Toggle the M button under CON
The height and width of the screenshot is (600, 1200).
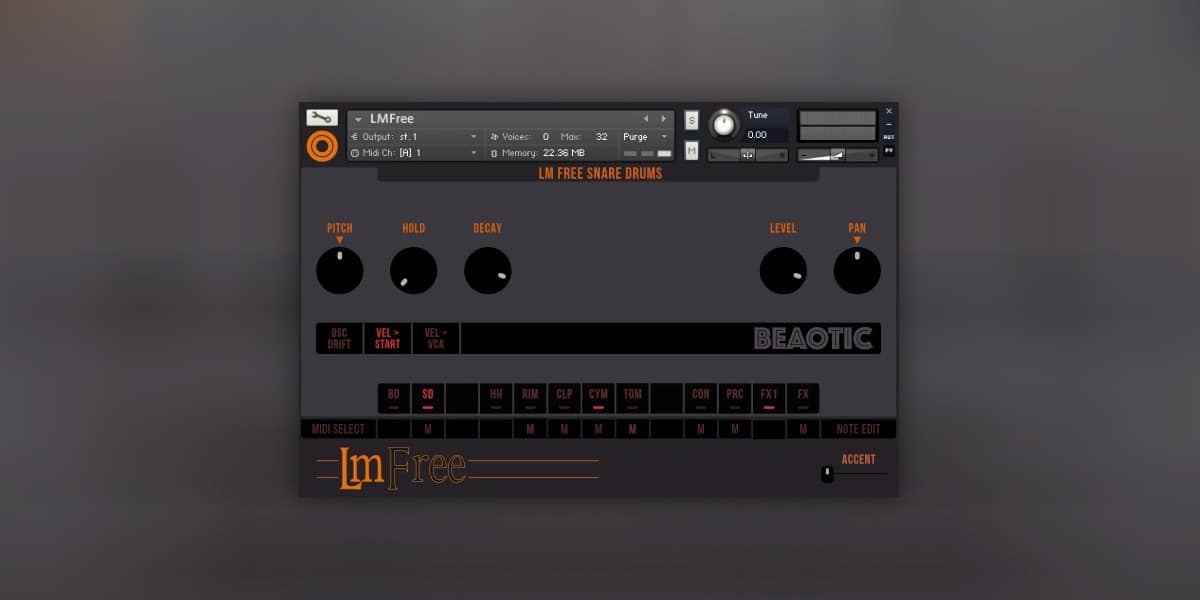(x=701, y=429)
